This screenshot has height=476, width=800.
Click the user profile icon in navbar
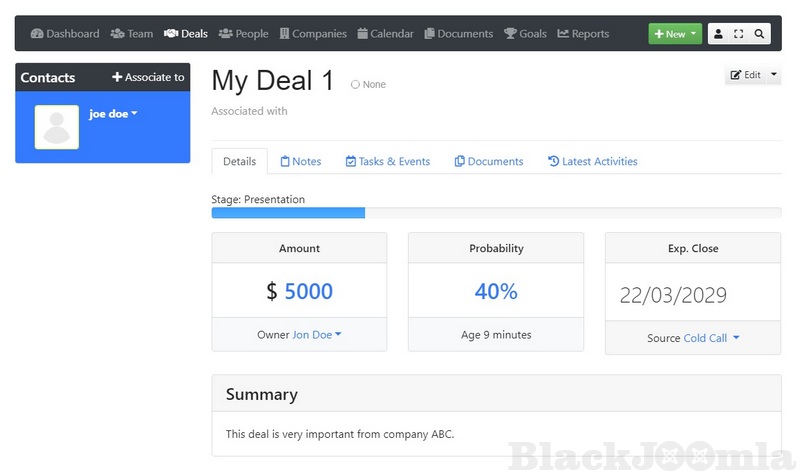tap(718, 34)
